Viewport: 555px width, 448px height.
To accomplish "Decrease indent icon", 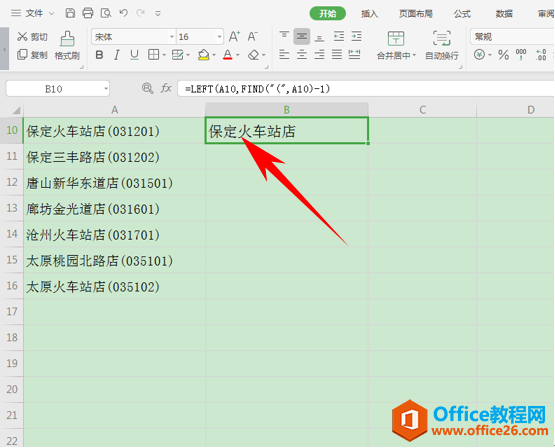I will tap(338, 36).
